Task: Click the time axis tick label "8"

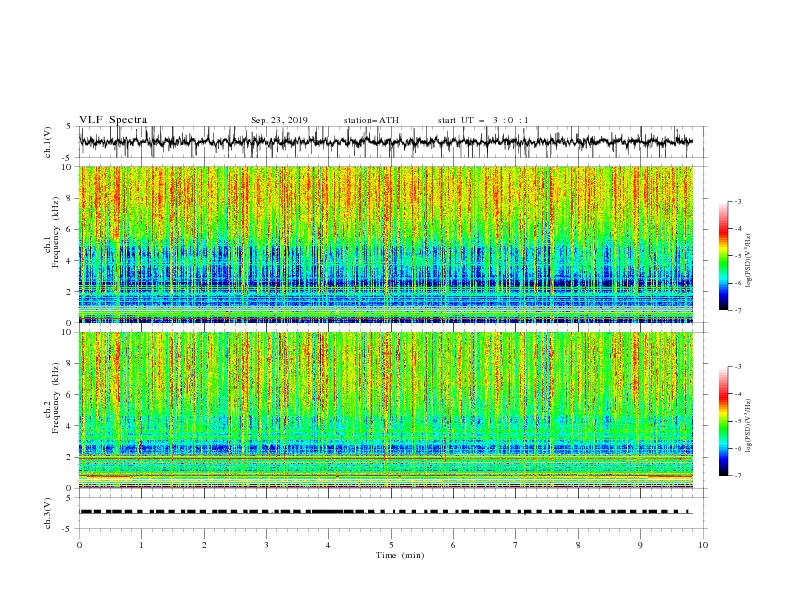Action: [578, 545]
